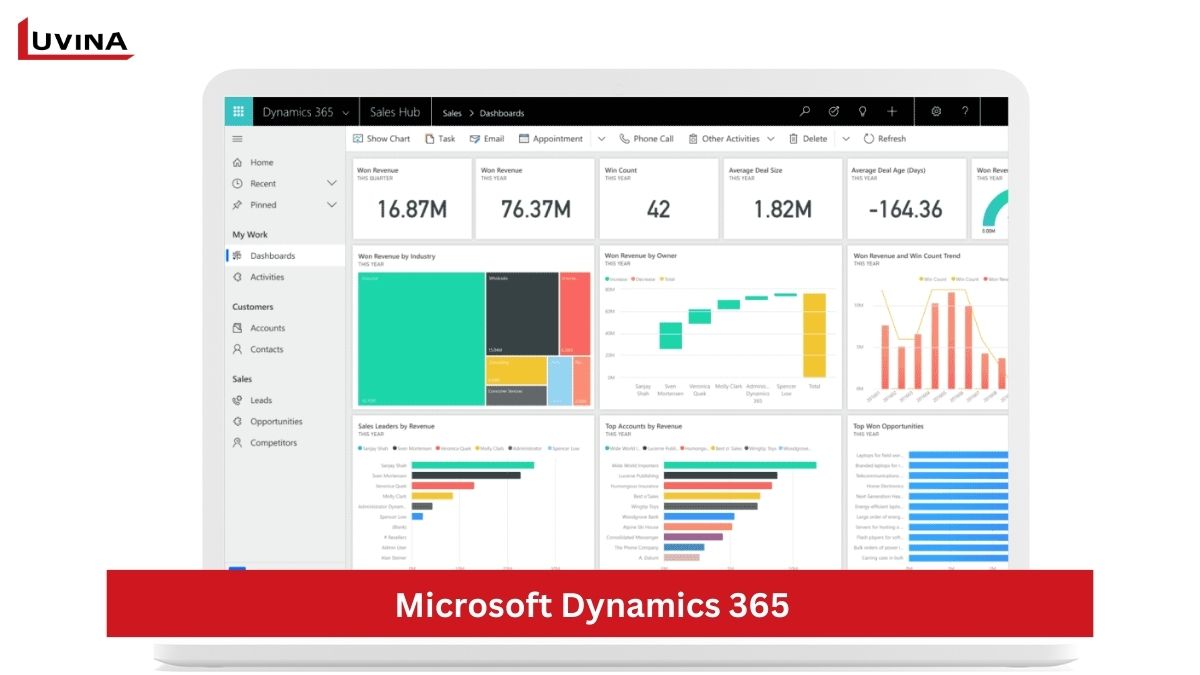Collapse sidebar with the hamburger icon
This screenshot has width=1200, height=675.
pyautogui.click(x=238, y=139)
